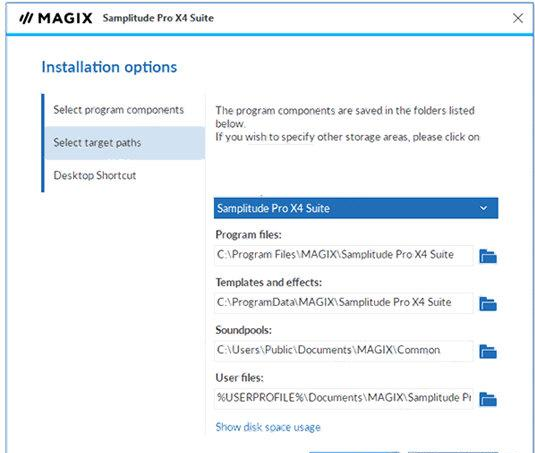
Task: Open the Desktop Shortcut step
Action: point(95,175)
